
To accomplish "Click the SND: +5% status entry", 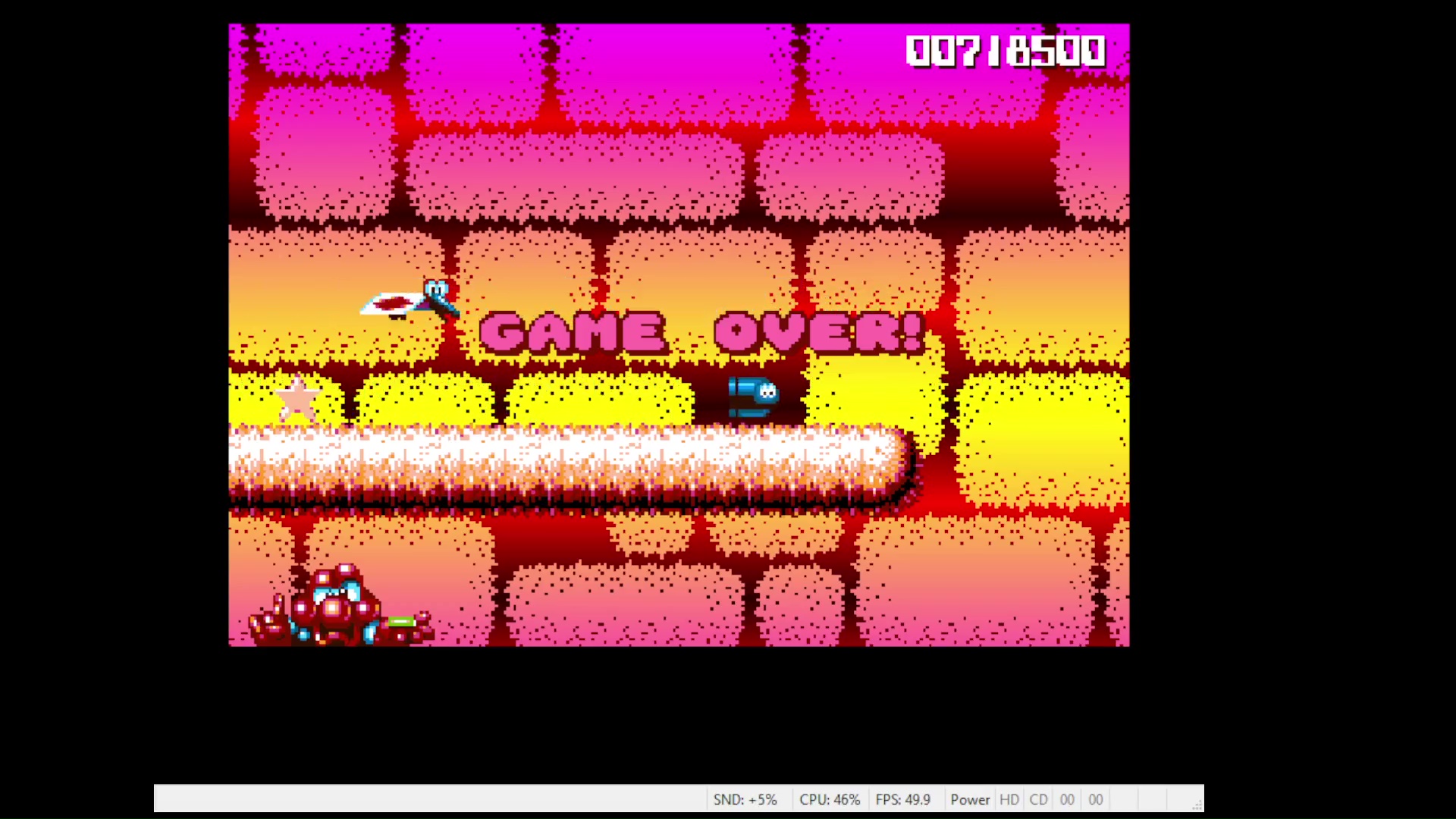I will point(745,799).
